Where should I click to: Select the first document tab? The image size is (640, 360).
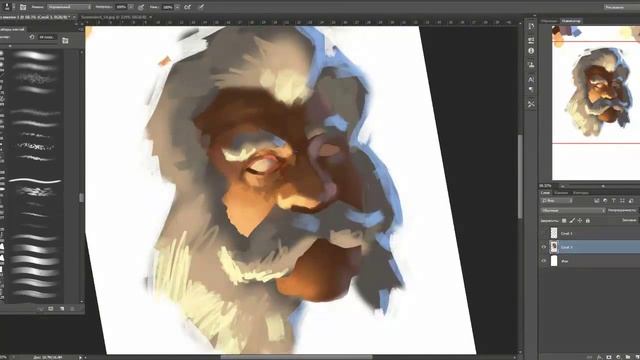coord(34,17)
